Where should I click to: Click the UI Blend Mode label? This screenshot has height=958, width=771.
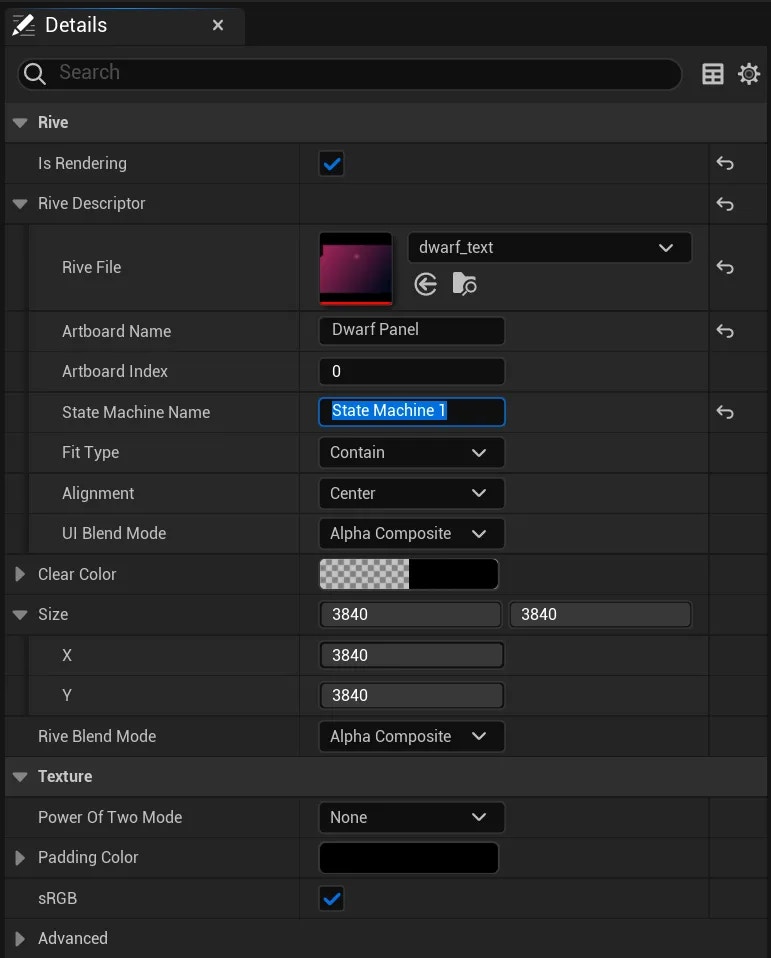click(x=114, y=533)
